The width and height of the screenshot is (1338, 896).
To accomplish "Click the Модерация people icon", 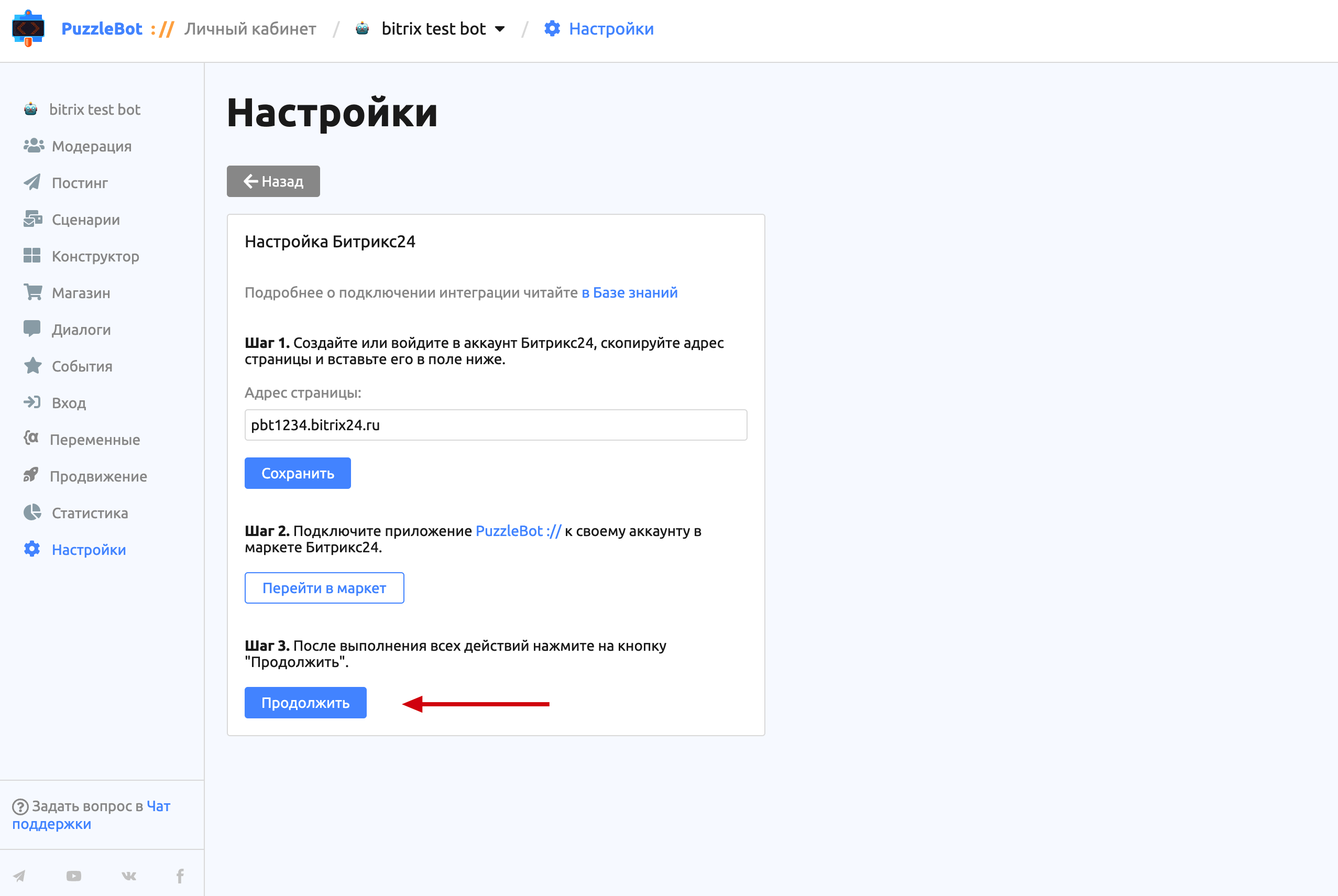I will 34,146.
